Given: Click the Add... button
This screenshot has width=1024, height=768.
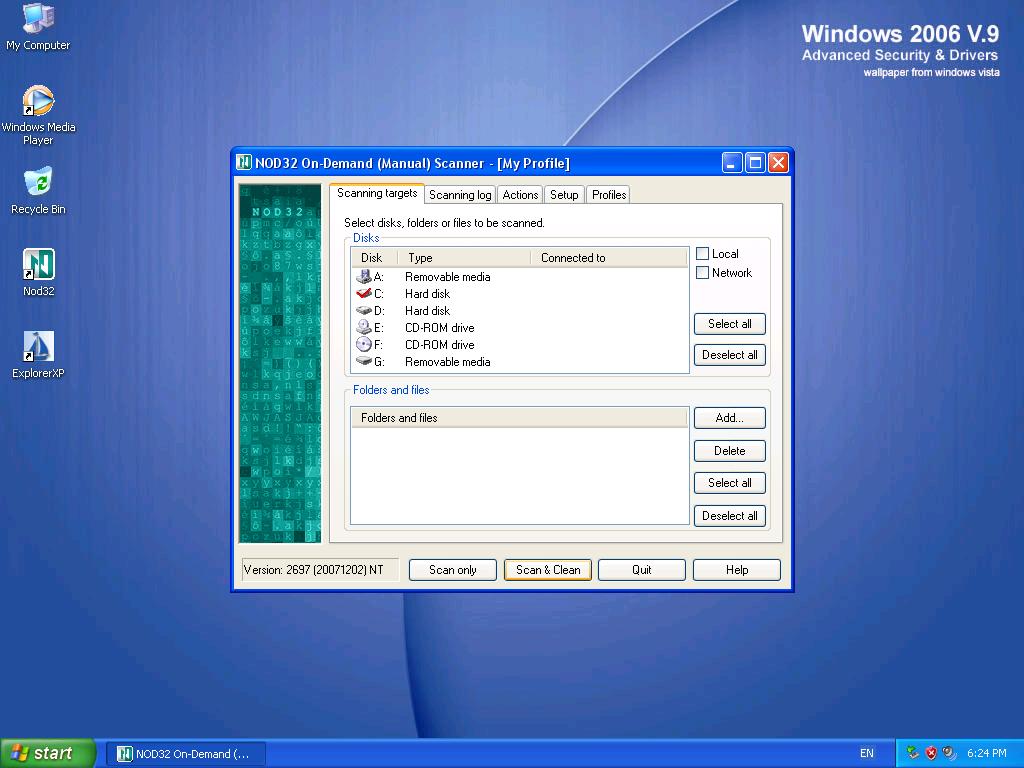Looking at the screenshot, I should coord(729,418).
